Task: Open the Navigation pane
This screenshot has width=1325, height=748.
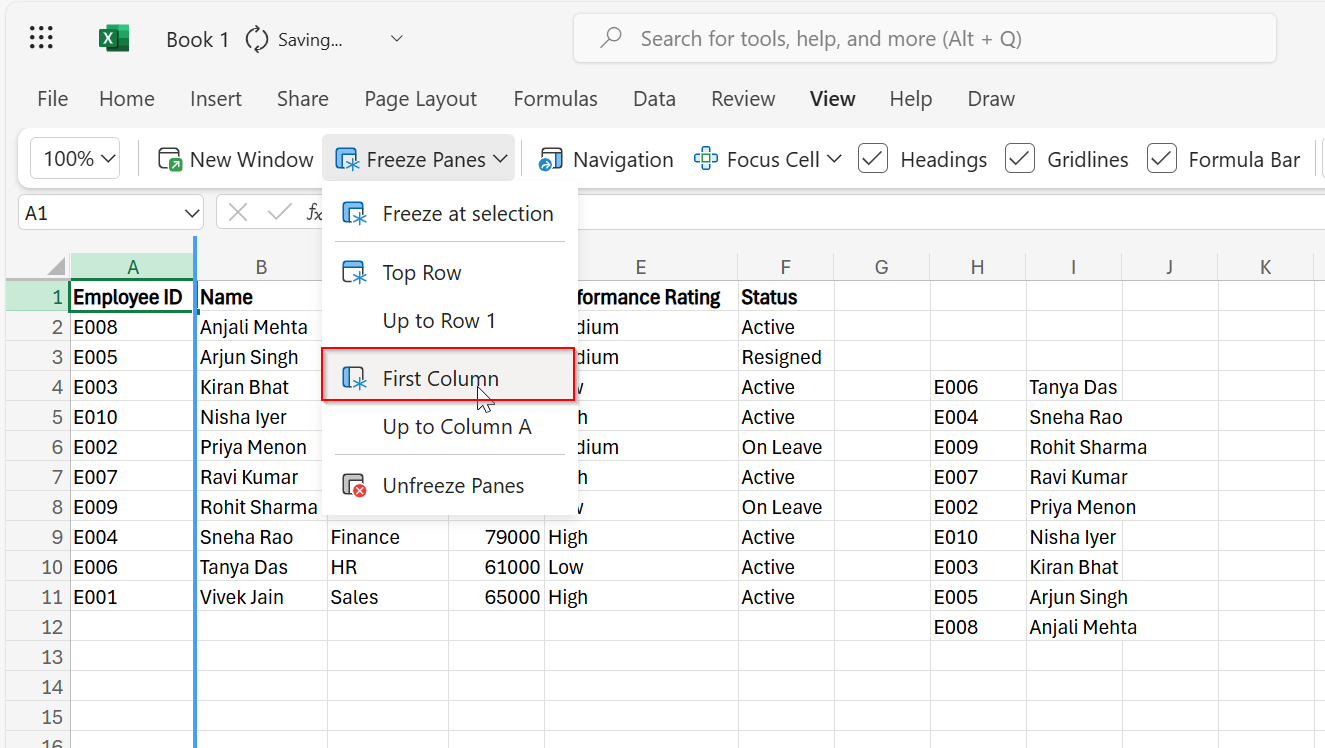Action: coord(606,158)
